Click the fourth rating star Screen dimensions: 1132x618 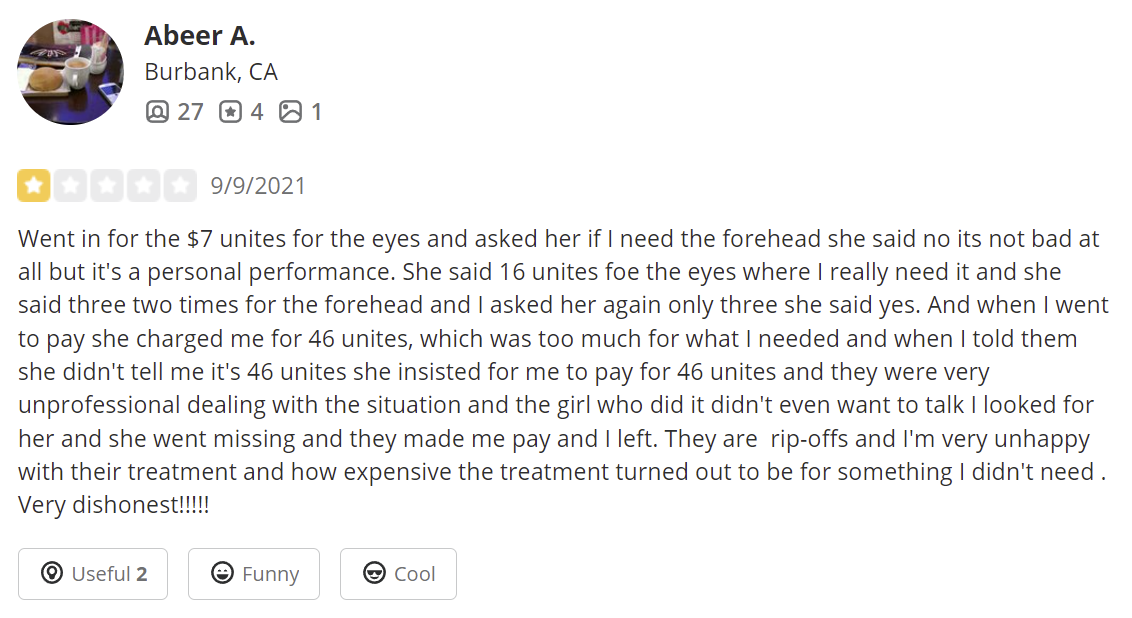(144, 186)
